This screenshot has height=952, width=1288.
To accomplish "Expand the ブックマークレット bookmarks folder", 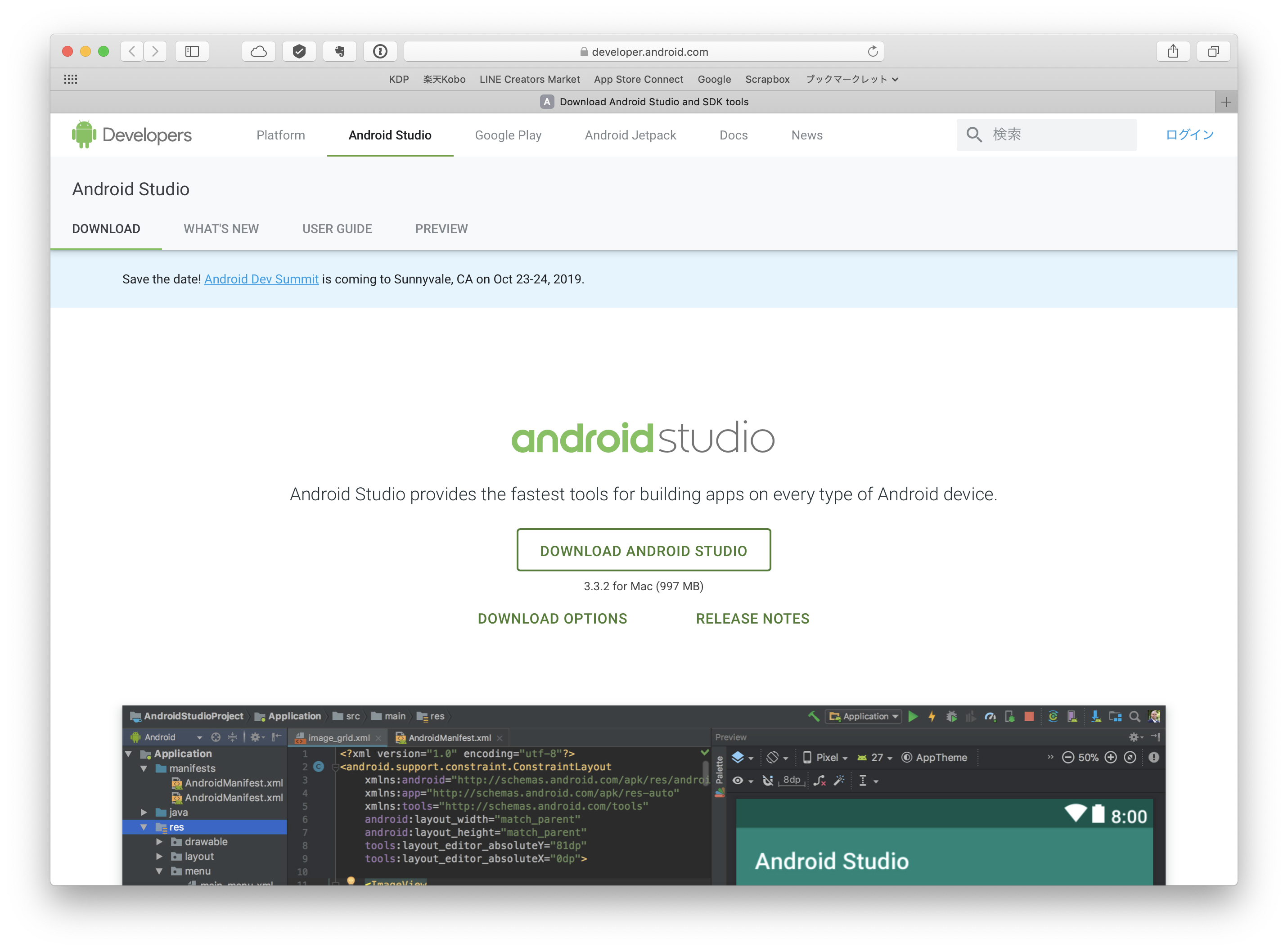I will pyautogui.click(x=851, y=80).
